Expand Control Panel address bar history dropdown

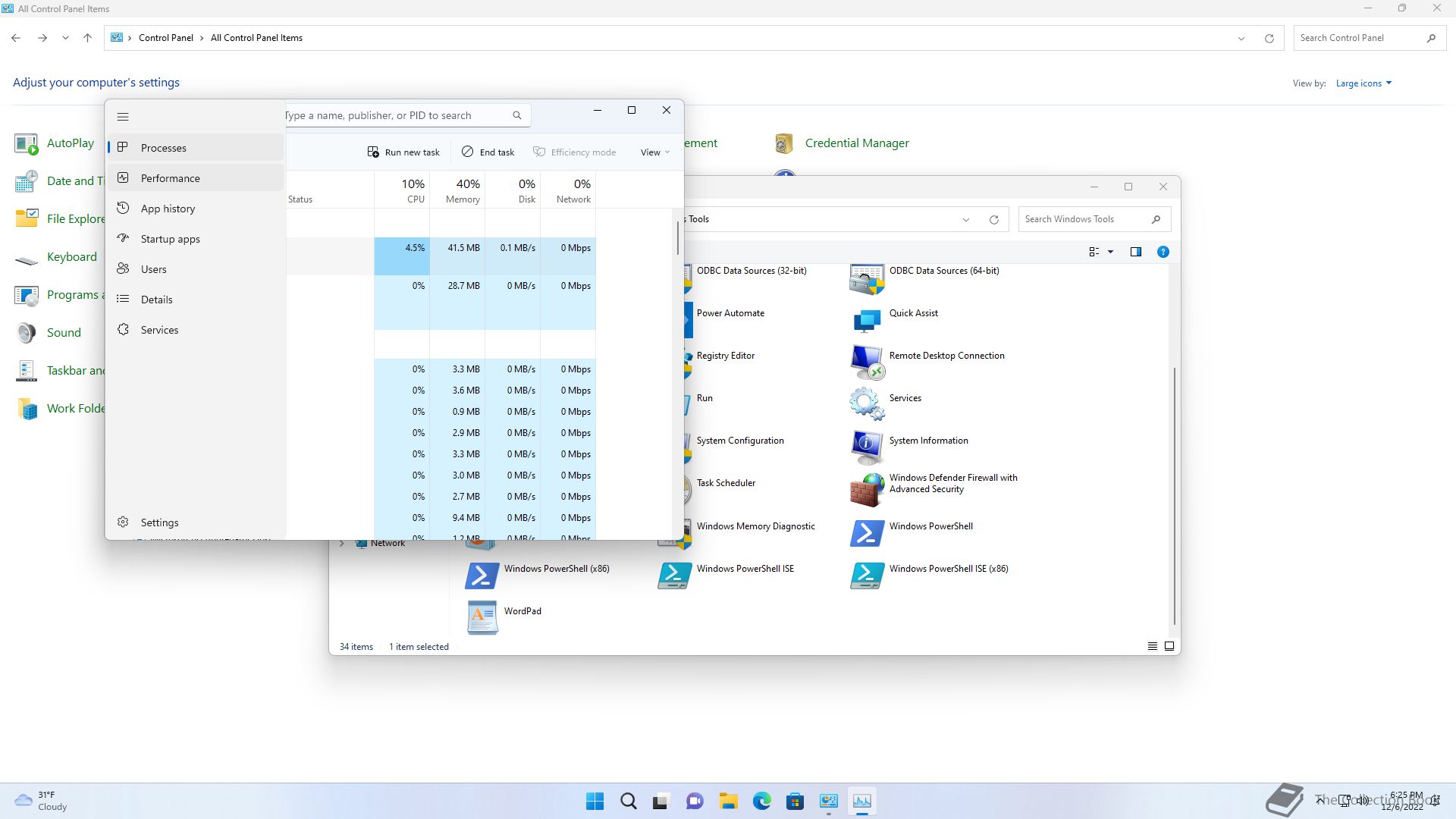pyautogui.click(x=1241, y=38)
